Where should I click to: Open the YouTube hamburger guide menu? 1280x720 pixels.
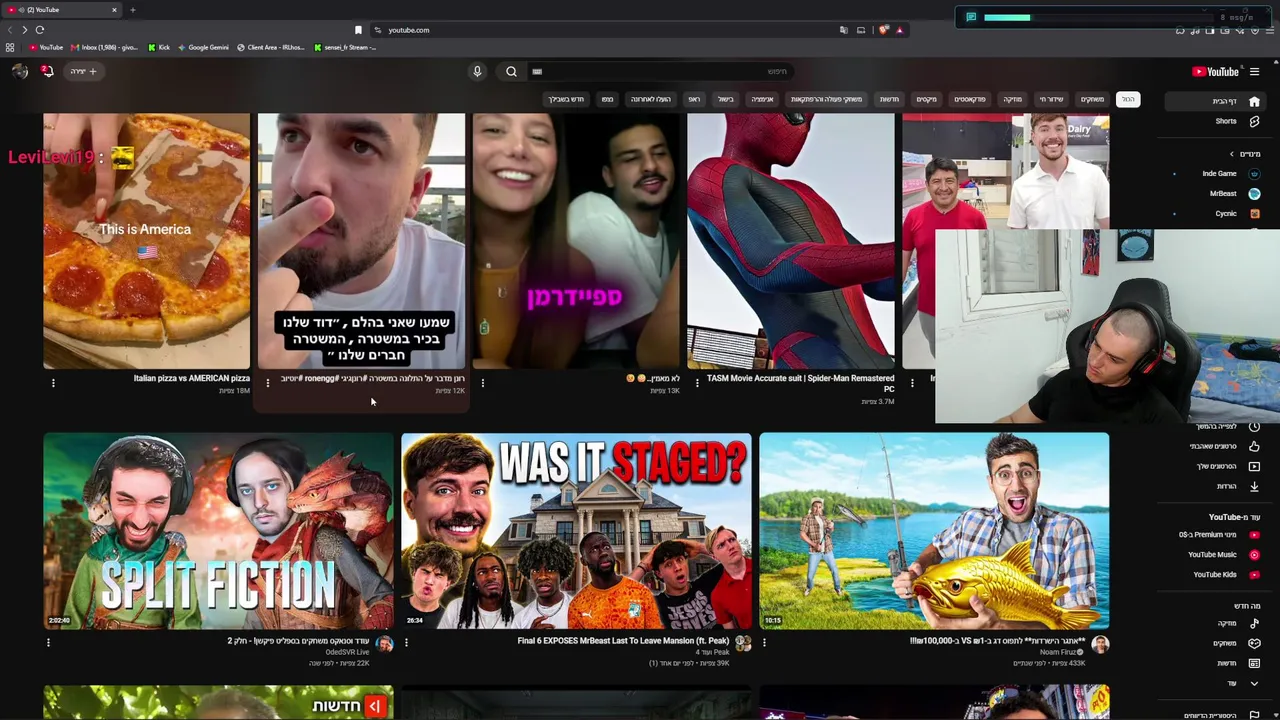1254,71
